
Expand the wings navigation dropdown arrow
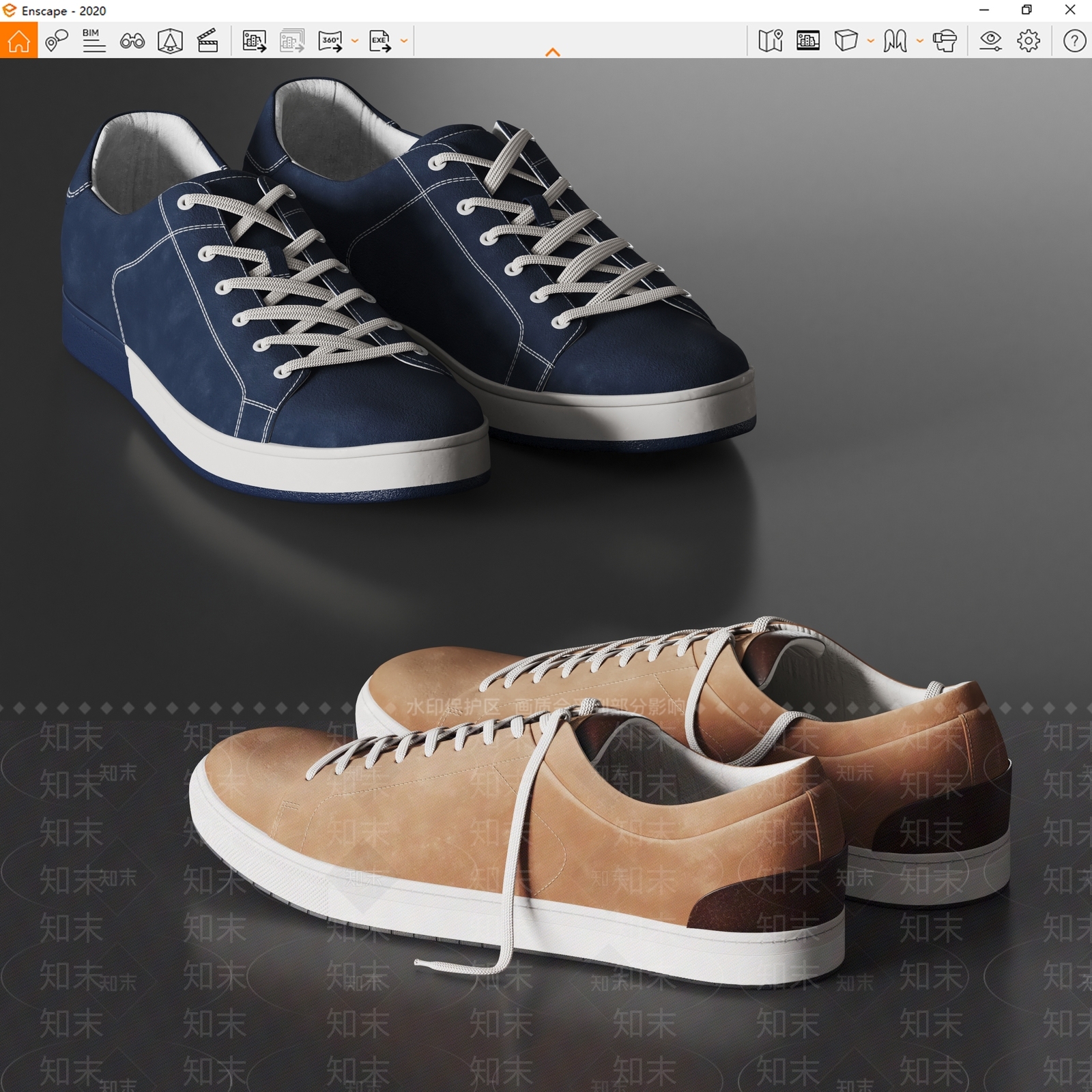[x=919, y=41]
